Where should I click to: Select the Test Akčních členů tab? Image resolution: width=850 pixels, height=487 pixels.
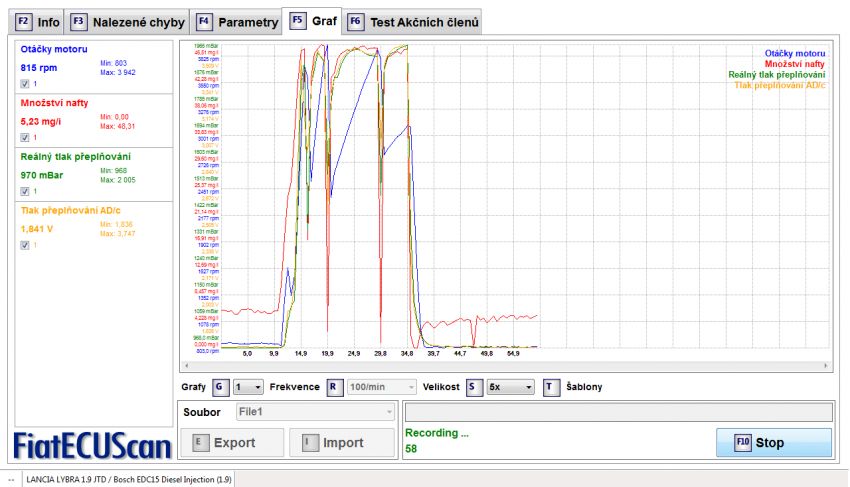tap(416, 21)
